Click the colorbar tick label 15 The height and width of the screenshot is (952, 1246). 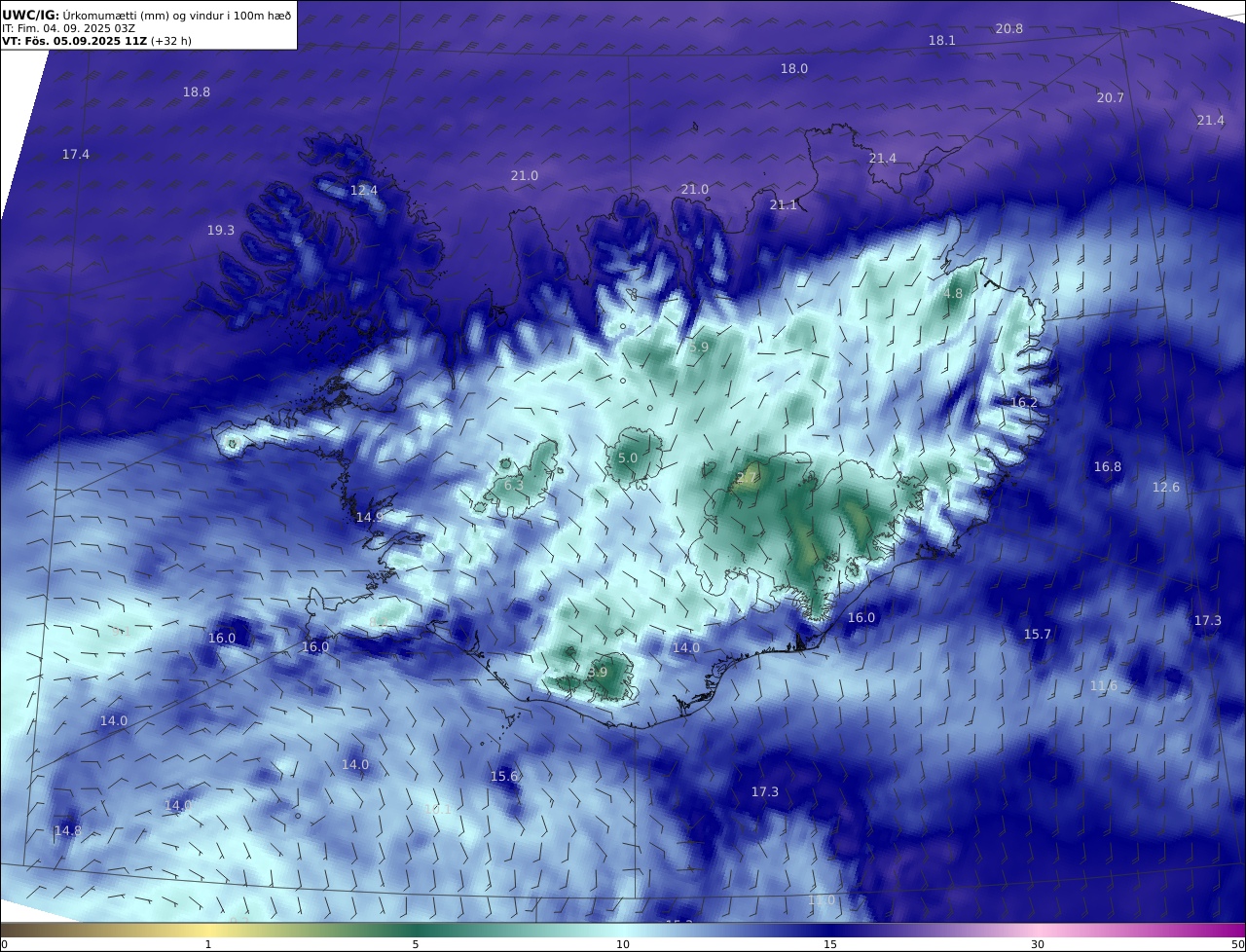tap(830, 944)
